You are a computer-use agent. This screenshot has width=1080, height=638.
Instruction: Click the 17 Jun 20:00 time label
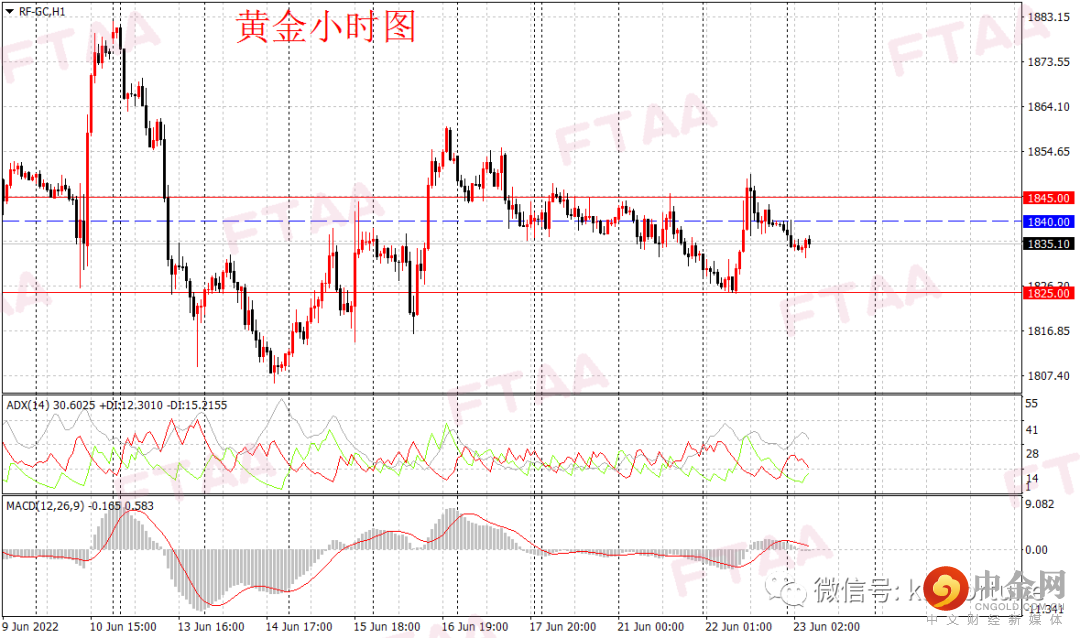tap(563, 627)
